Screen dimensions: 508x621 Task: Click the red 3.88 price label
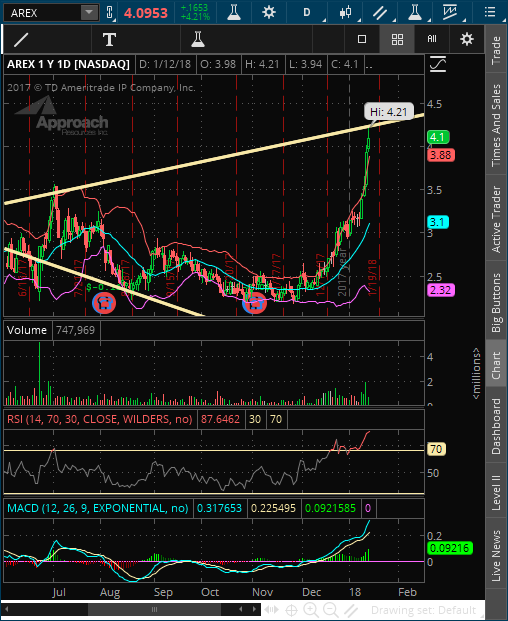(441, 155)
